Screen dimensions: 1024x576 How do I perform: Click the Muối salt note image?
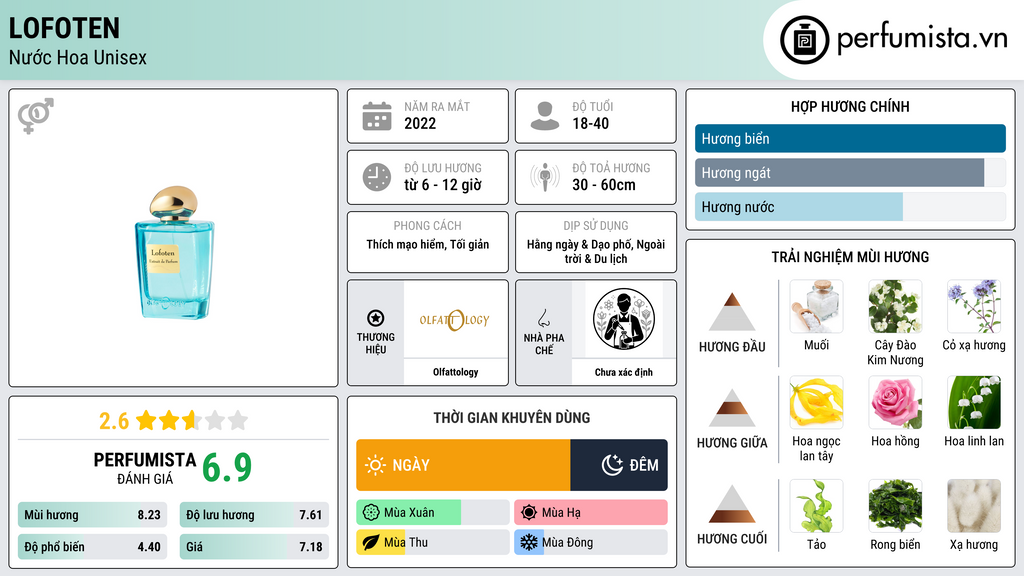pos(816,307)
